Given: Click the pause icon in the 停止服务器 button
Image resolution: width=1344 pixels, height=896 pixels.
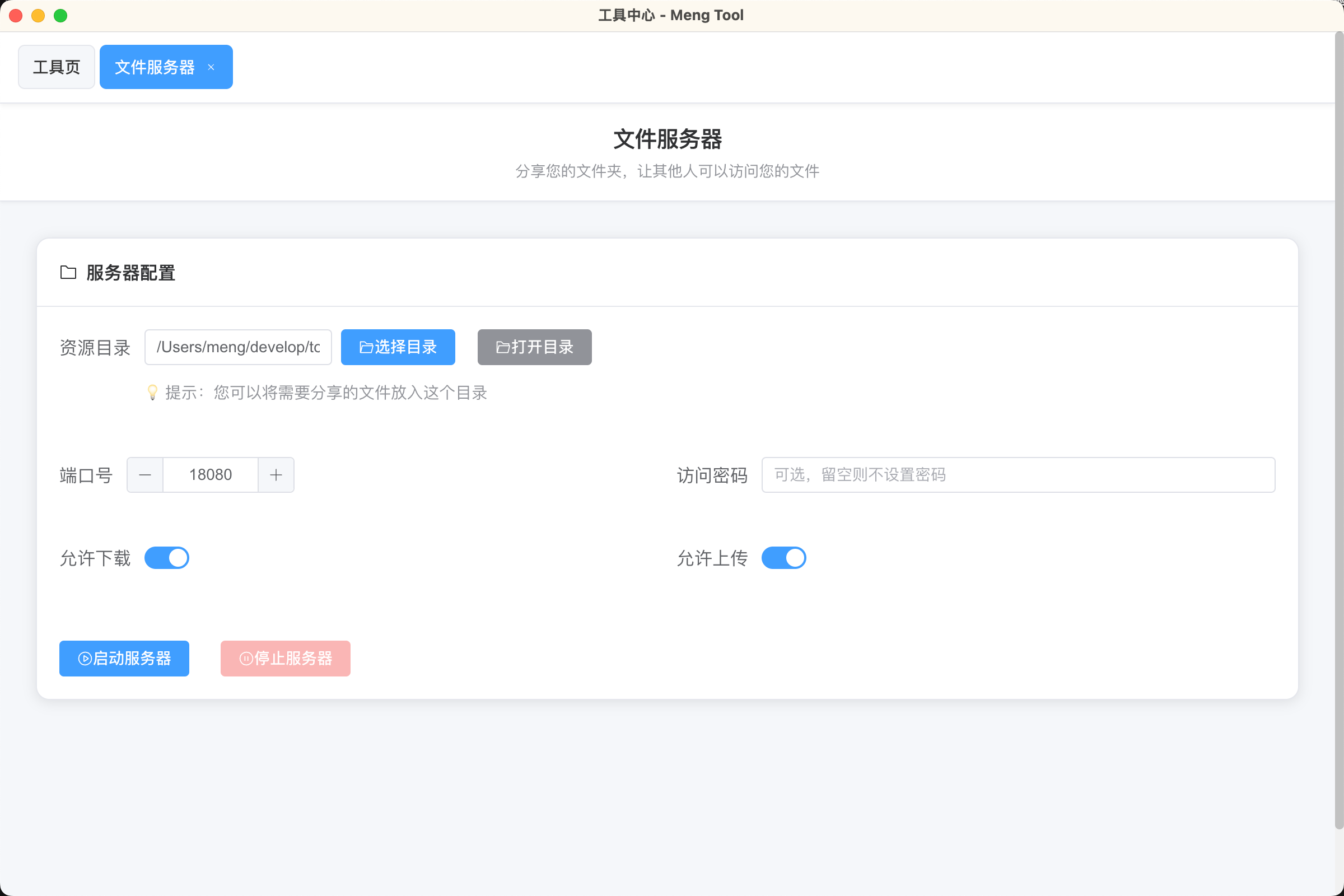Looking at the screenshot, I should (x=246, y=659).
